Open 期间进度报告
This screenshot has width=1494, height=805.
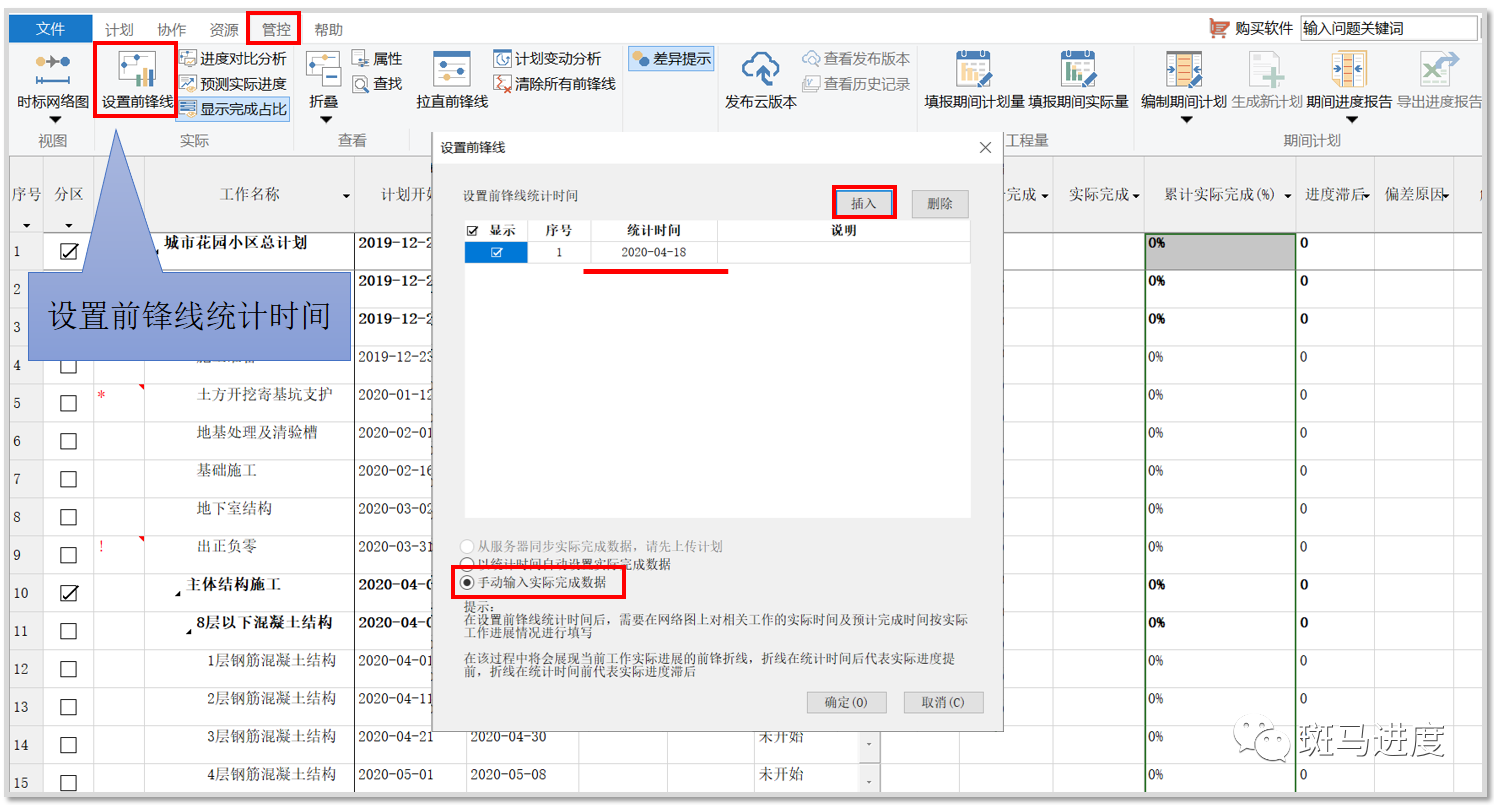click(1349, 80)
